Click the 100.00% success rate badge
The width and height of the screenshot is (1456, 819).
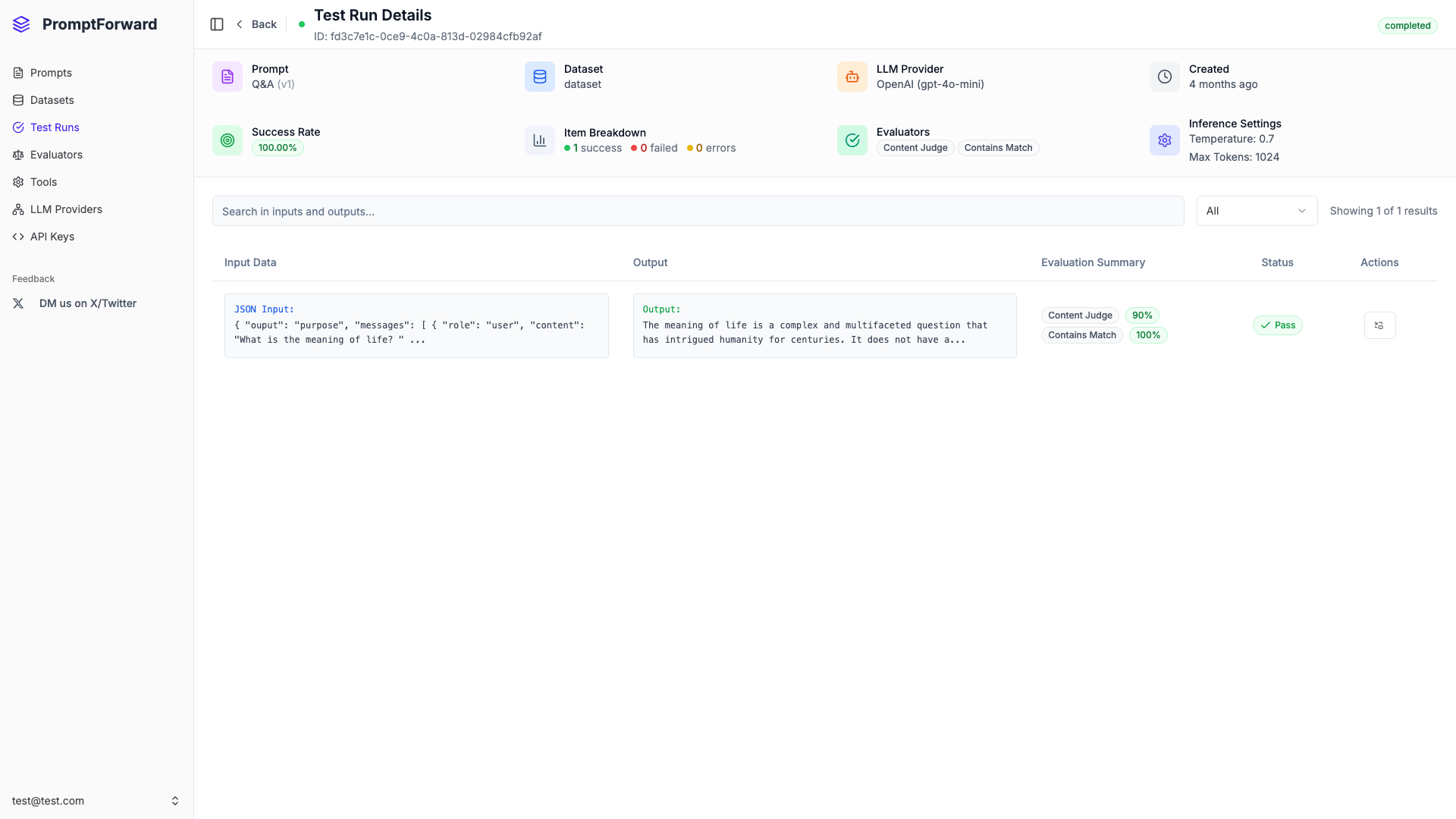tap(277, 148)
